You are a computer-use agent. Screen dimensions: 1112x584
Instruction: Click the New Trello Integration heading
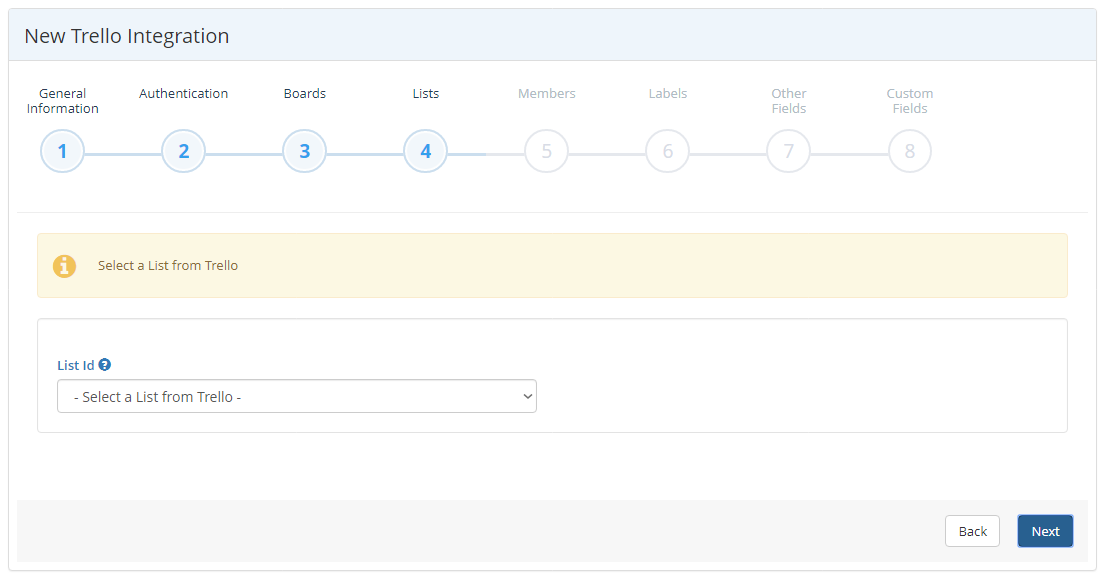pyautogui.click(x=126, y=35)
